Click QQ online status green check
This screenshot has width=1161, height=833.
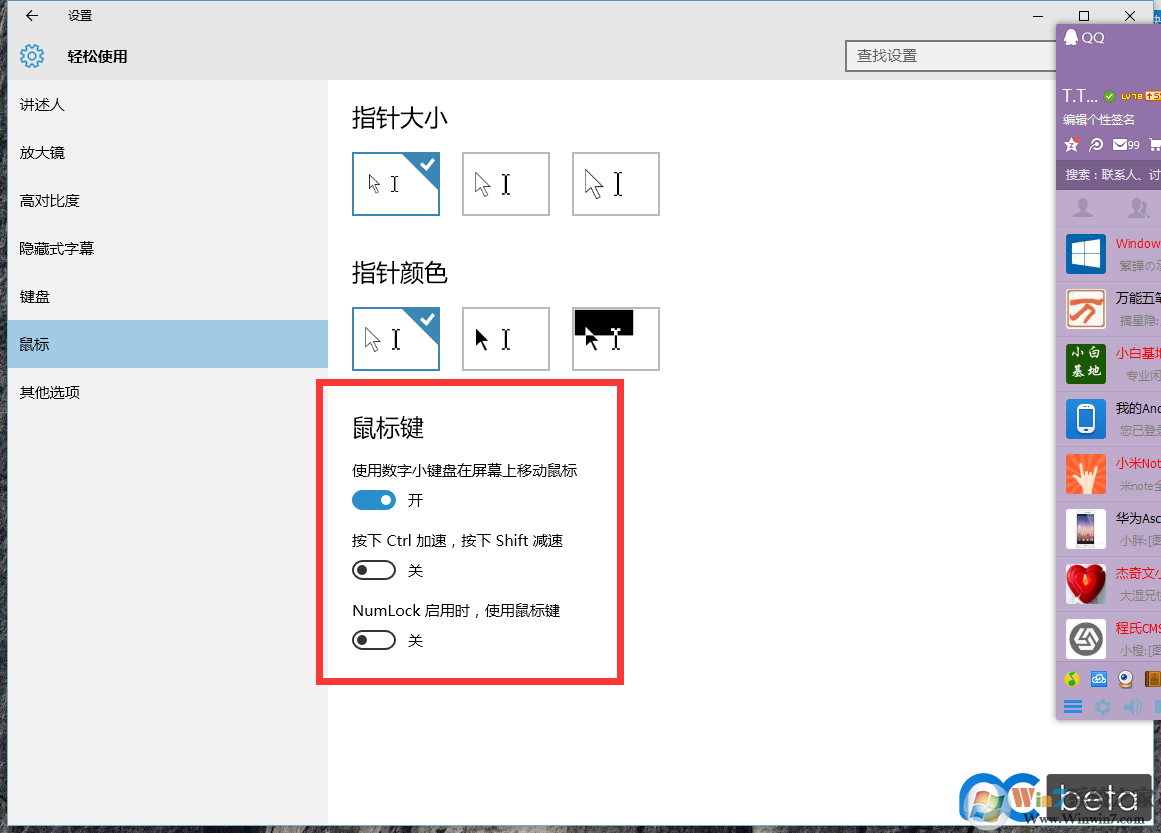click(x=1109, y=96)
